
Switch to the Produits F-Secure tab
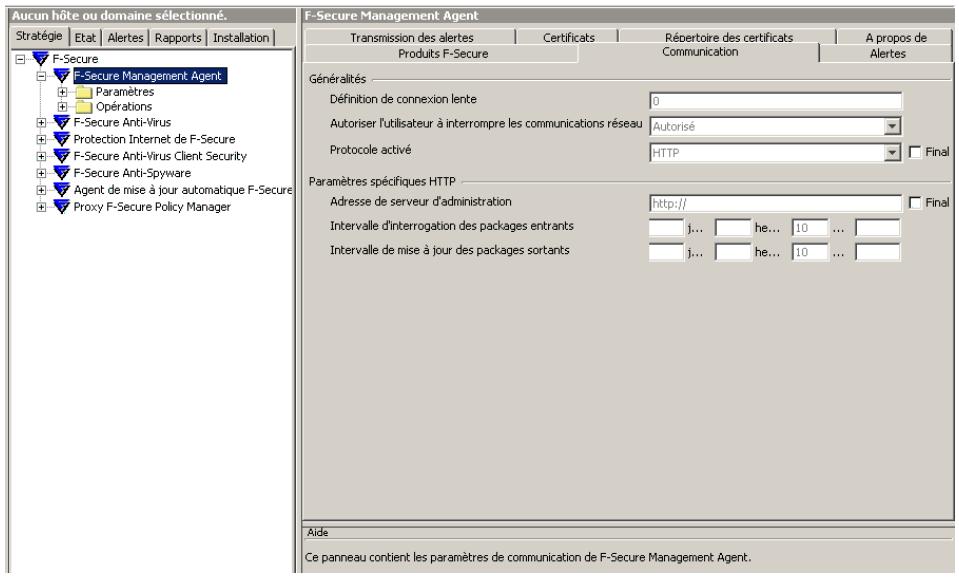tap(443, 54)
